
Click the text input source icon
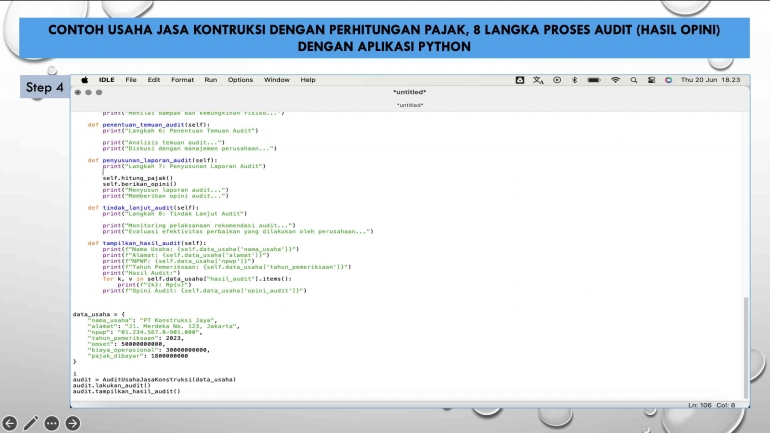[538, 79]
